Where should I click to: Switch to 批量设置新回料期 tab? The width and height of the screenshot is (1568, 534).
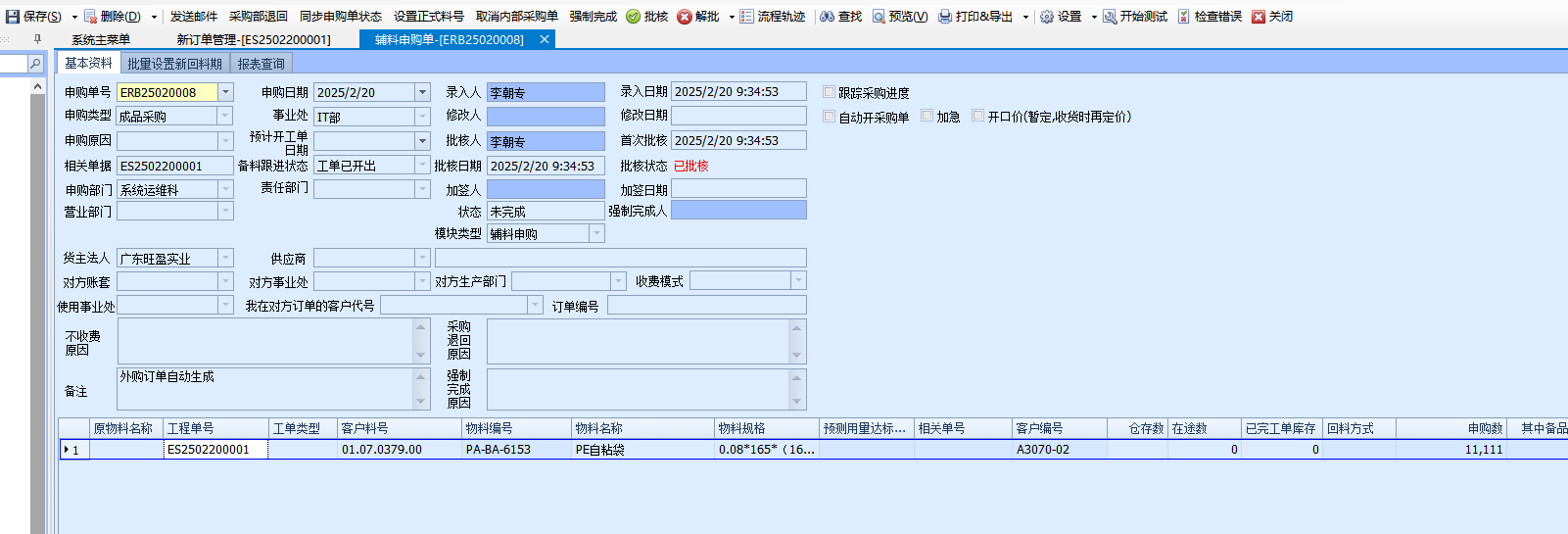click(174, 64)
